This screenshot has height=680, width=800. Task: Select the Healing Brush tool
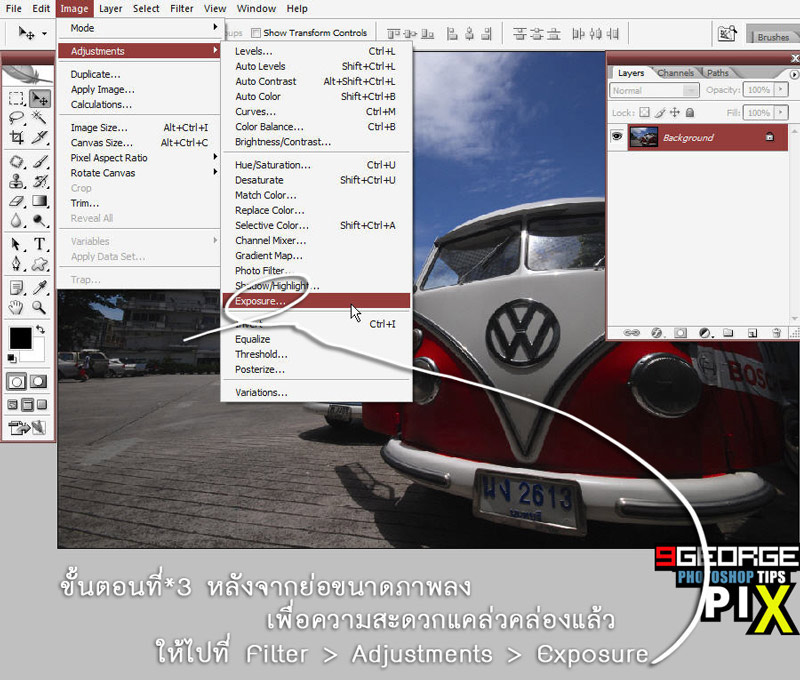click(16, 162)
